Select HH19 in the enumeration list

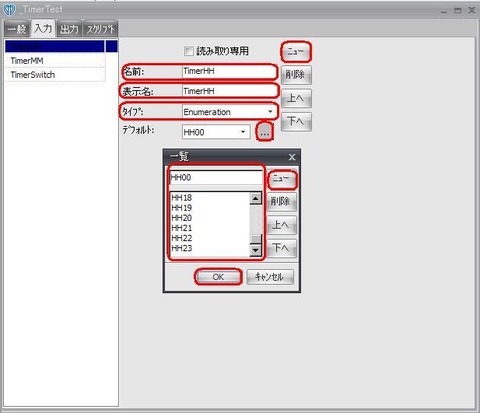[x=209, y=208]
